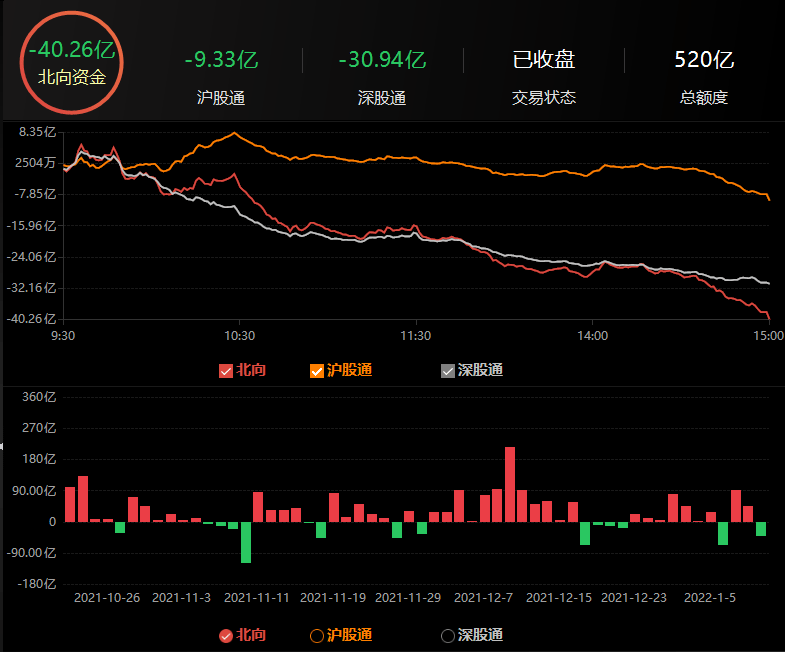
Task: Click the last green bar in the daily chart
Action: point(761,529)
